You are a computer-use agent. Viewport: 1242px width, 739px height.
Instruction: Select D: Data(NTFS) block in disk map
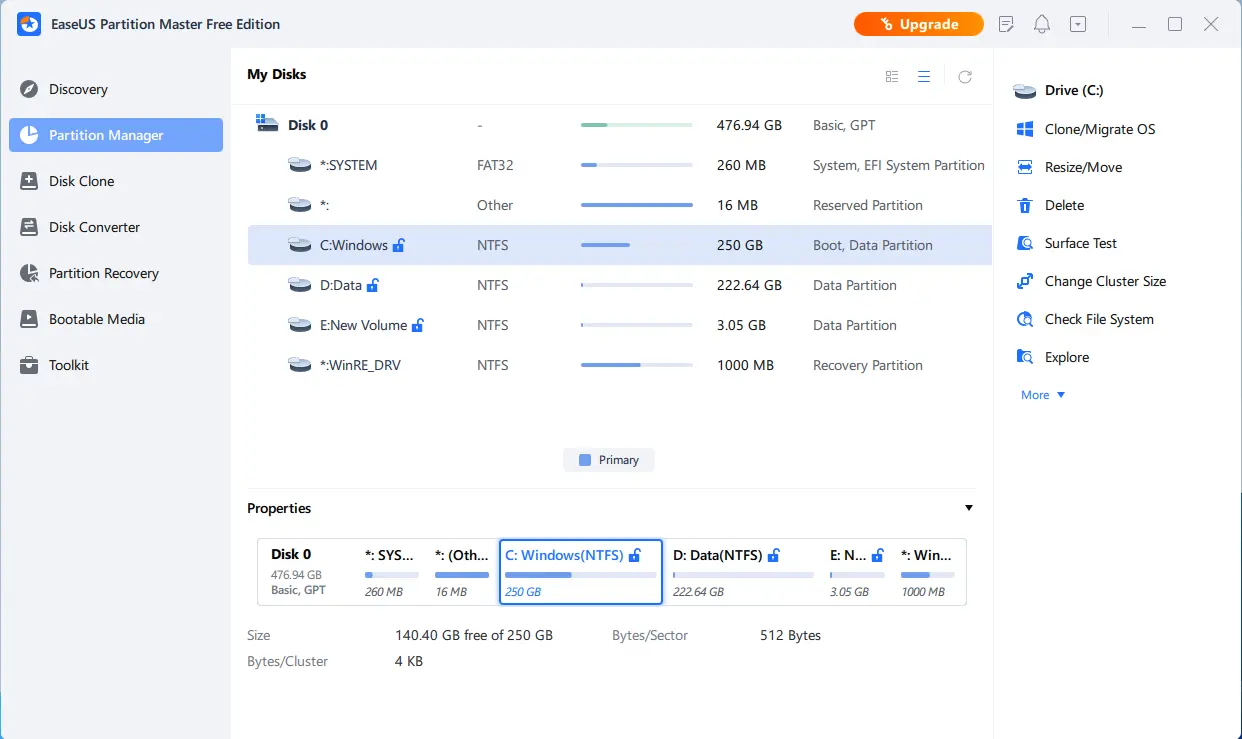(743, 572)
